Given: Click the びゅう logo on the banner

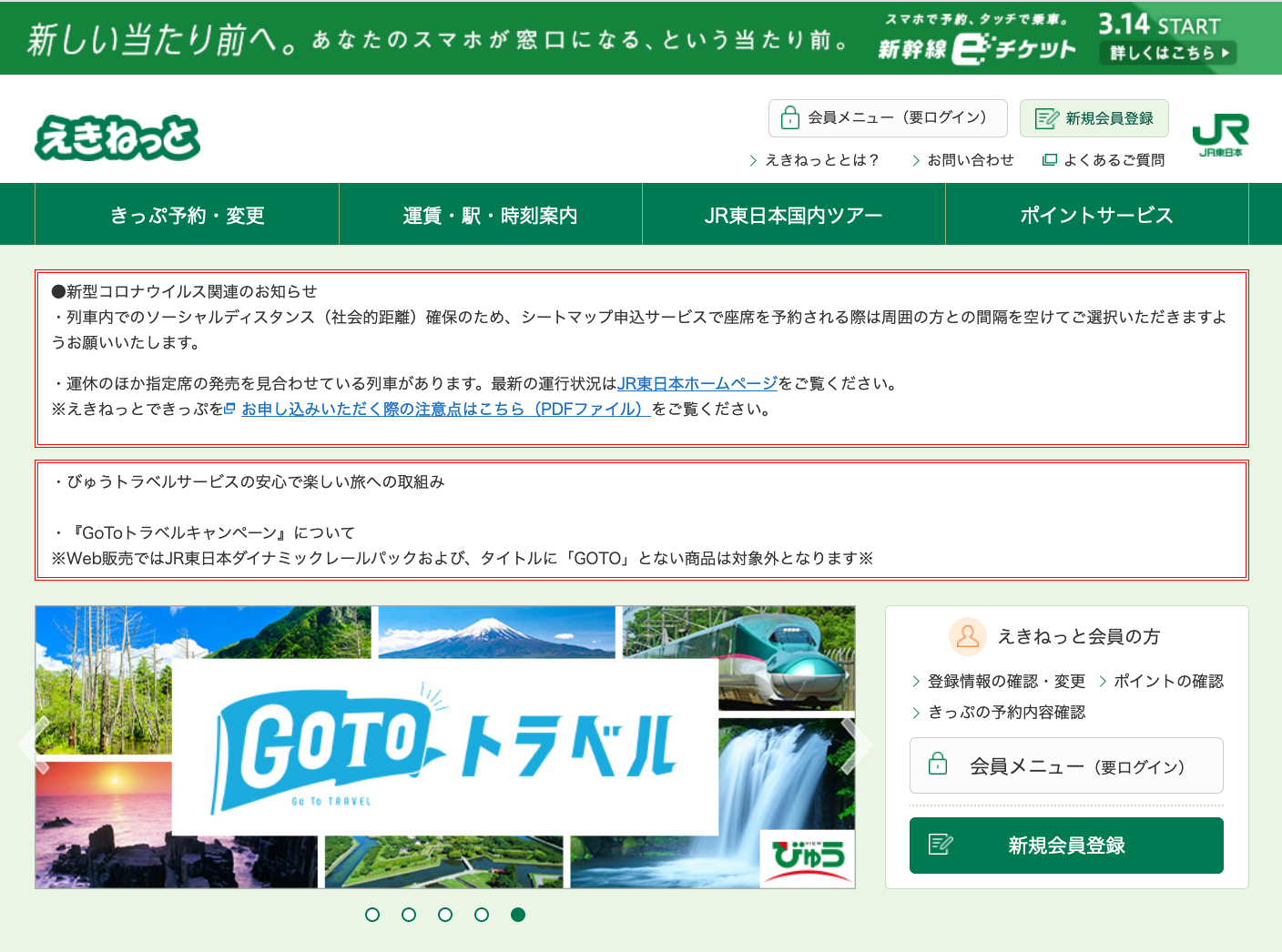Looking at the screenshot, I should (x=808, y=857).
